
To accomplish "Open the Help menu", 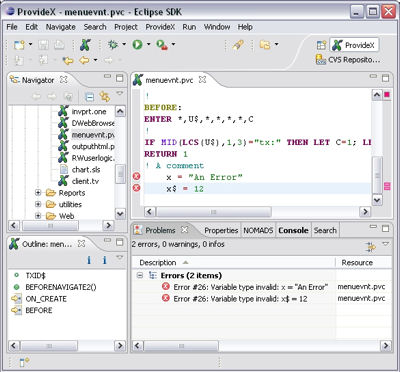I will (x=245, y=27).
